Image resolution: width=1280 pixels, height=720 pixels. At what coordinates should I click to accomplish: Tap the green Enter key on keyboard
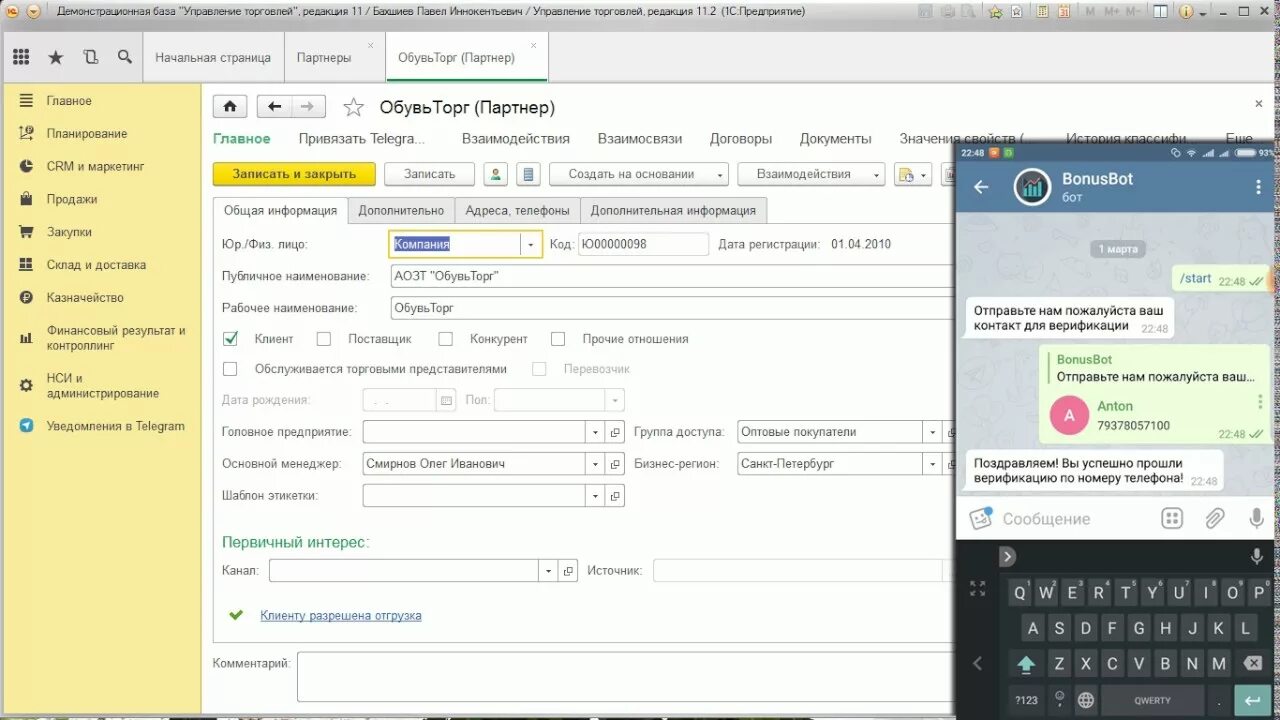pos(1251,700)
